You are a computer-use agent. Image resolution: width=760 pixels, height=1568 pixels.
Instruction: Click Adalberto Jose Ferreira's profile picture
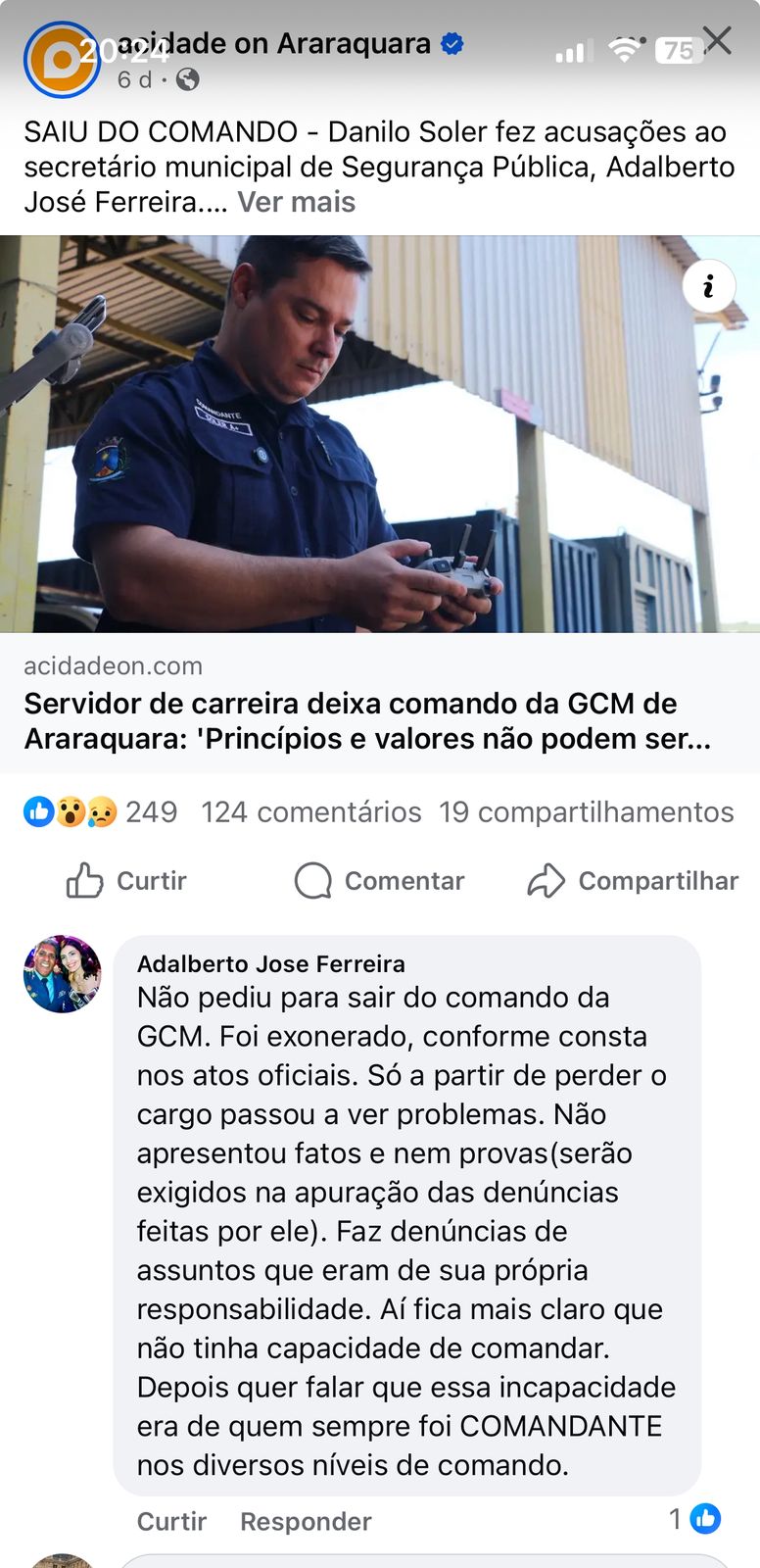pos(62,974)
